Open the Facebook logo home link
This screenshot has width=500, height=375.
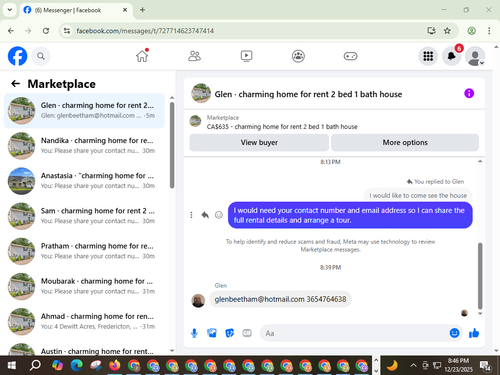tap(17, 56)
